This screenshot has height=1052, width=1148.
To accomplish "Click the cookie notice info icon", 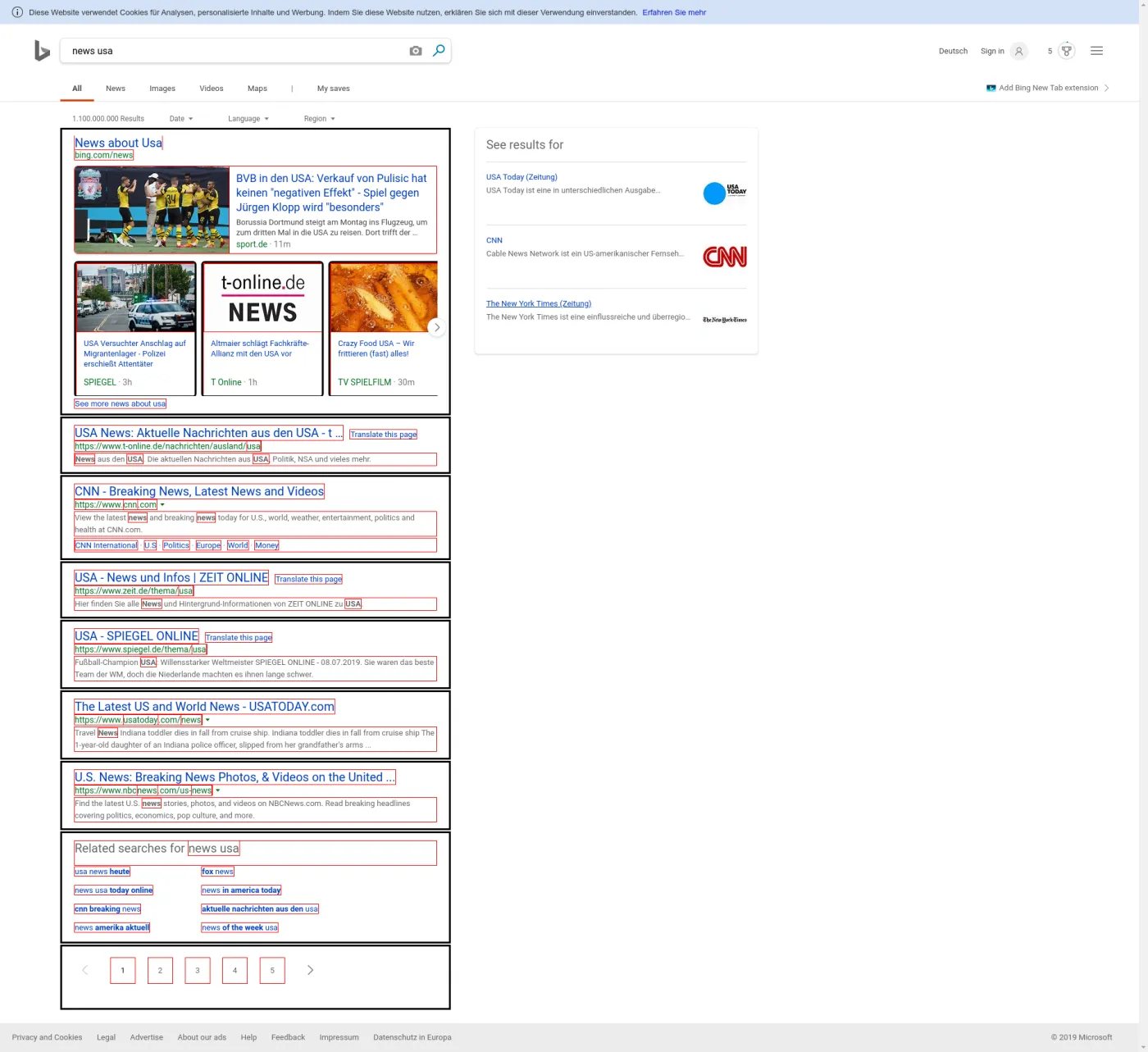I will pos(17,12).
